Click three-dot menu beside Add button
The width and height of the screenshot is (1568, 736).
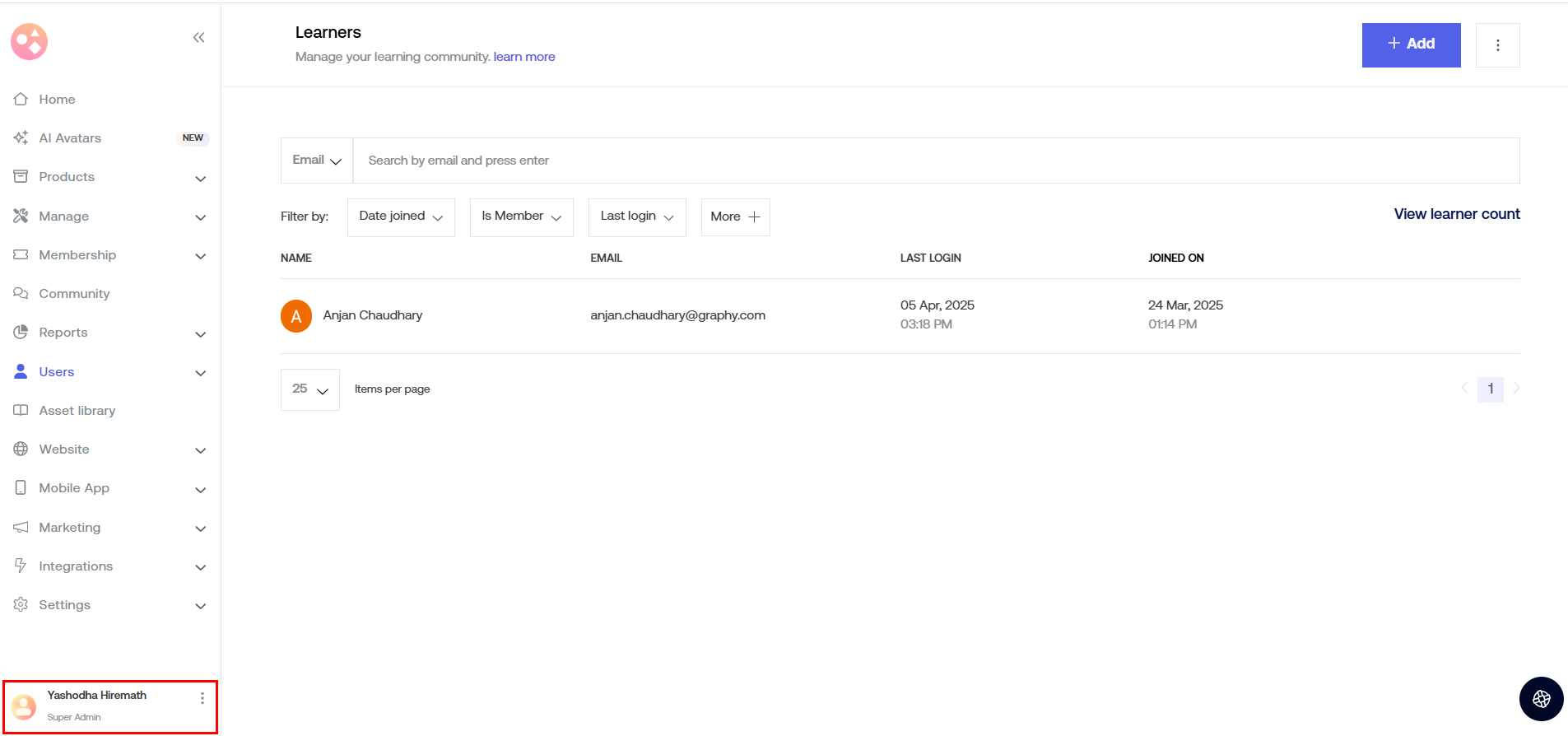pos(1497,45)
